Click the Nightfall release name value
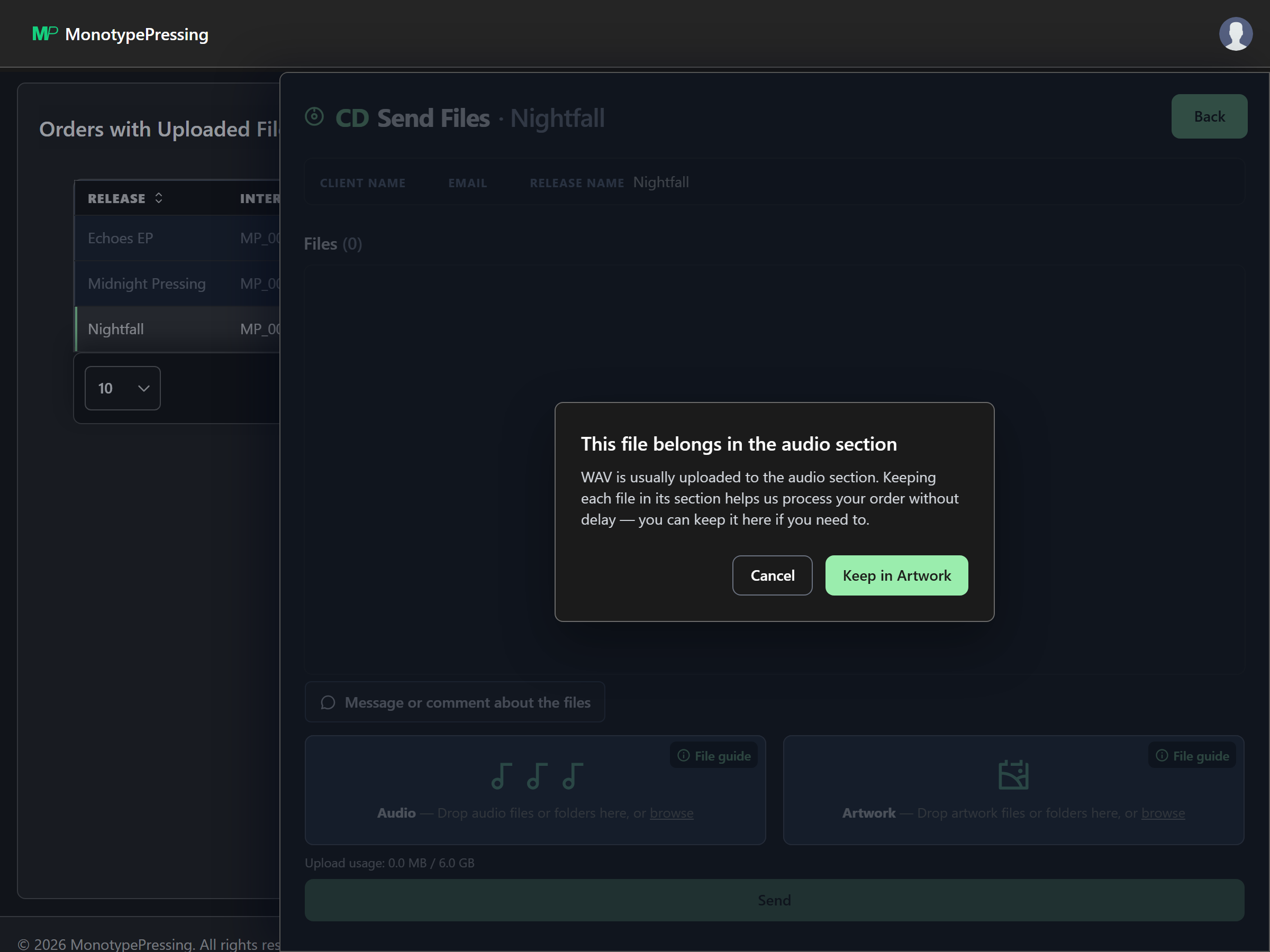This screenshot has height=952, width=1270. pyautogui.click(x=661, y=182)
